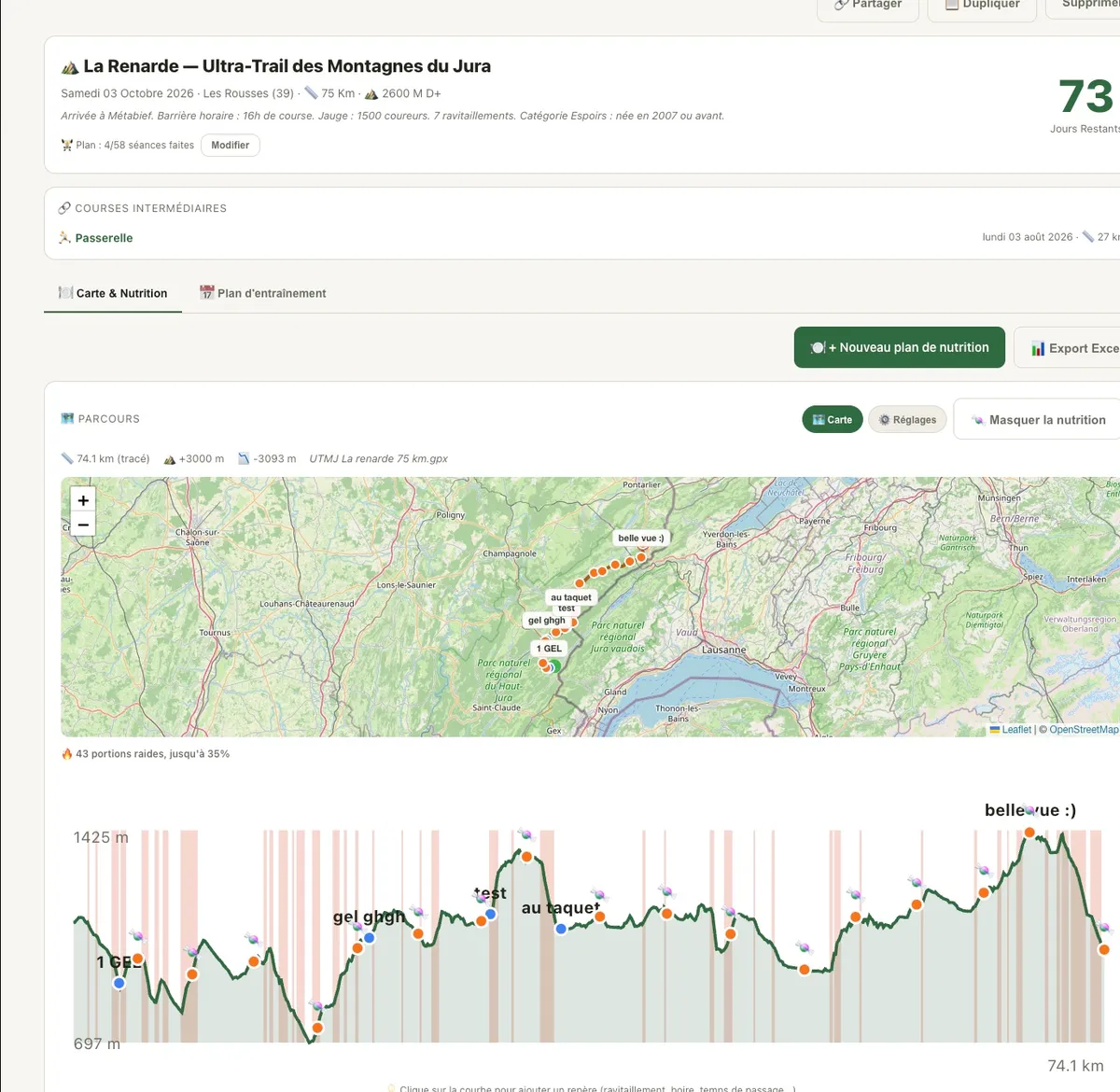This screenshot has height=1092, width=1120.
Task: Toggle the Carte view button
Action: [x=833, y=420]
